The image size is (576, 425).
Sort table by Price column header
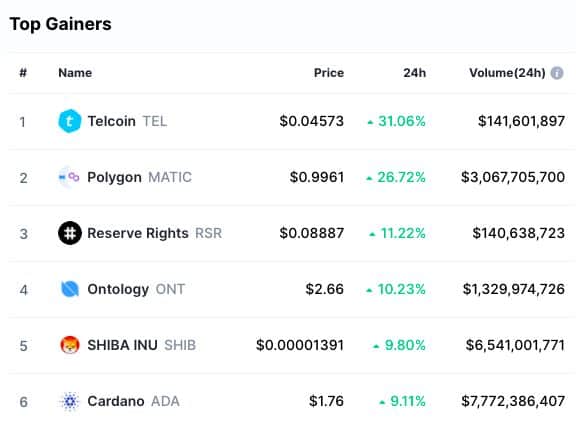tap(329, 73)
